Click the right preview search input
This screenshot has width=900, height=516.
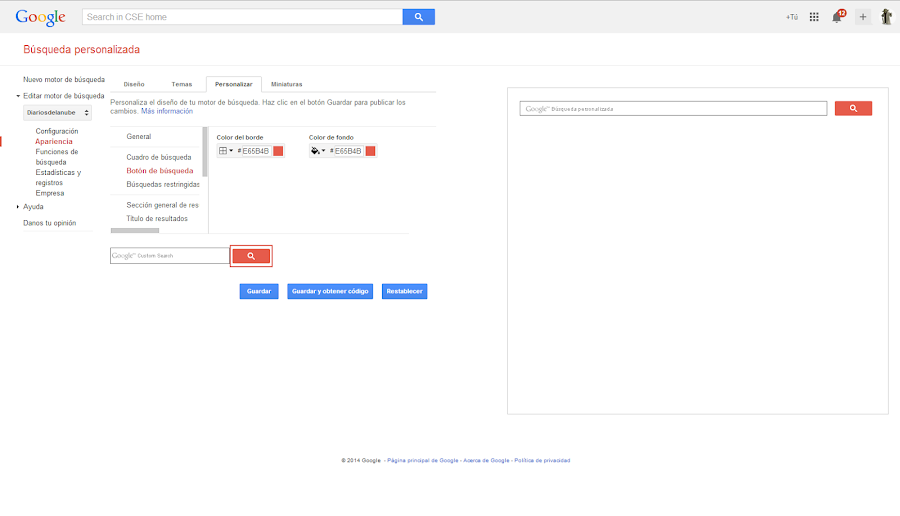click(673, 108)
